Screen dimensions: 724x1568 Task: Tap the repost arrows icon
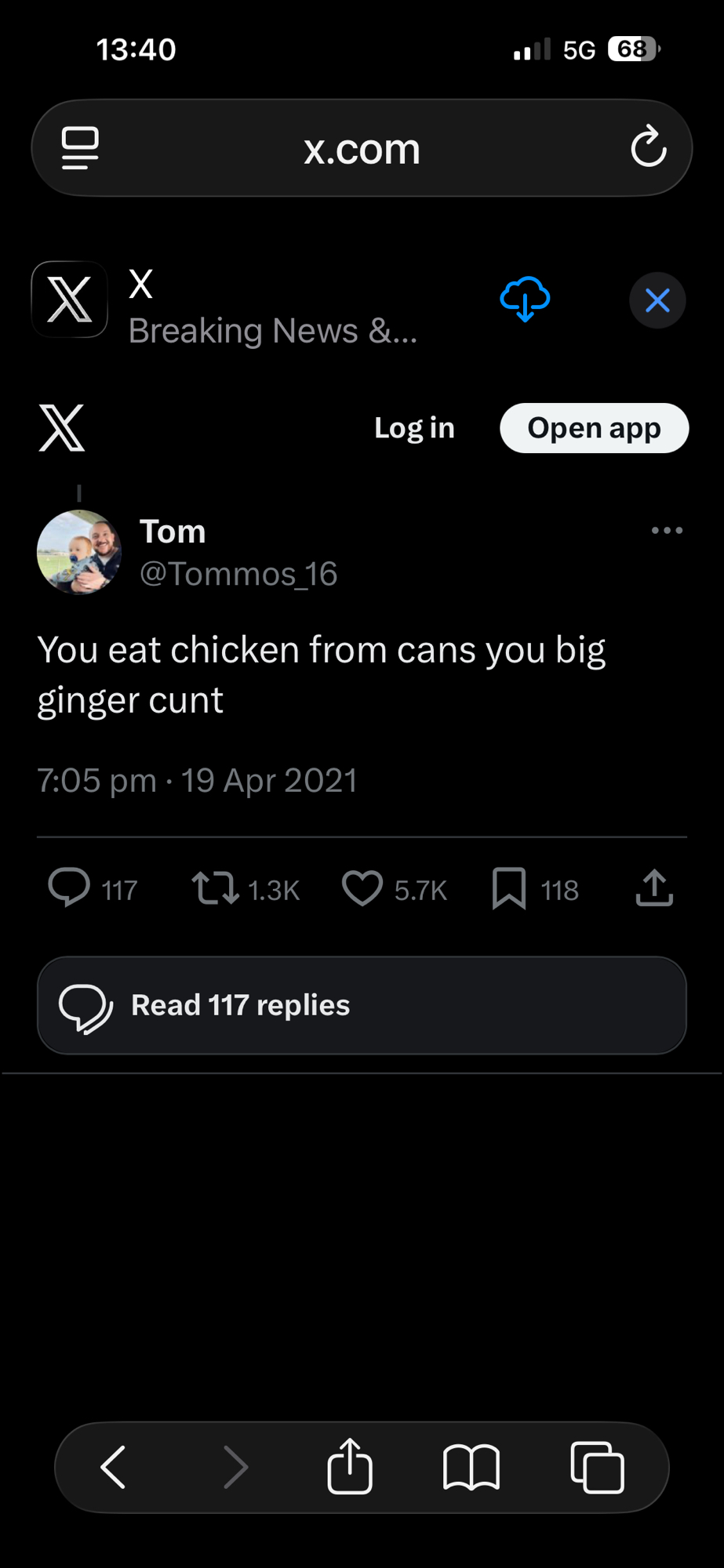coord(215,888)
